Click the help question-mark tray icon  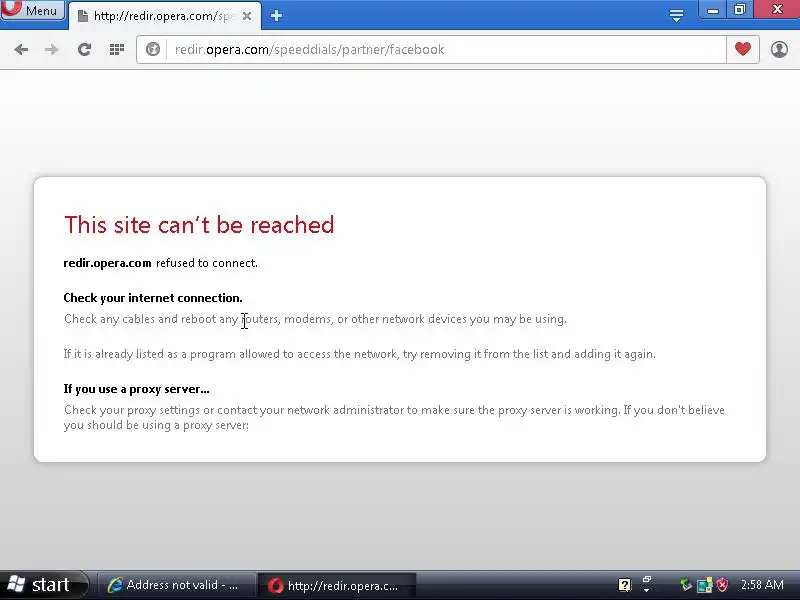click(x=624, y=585)
